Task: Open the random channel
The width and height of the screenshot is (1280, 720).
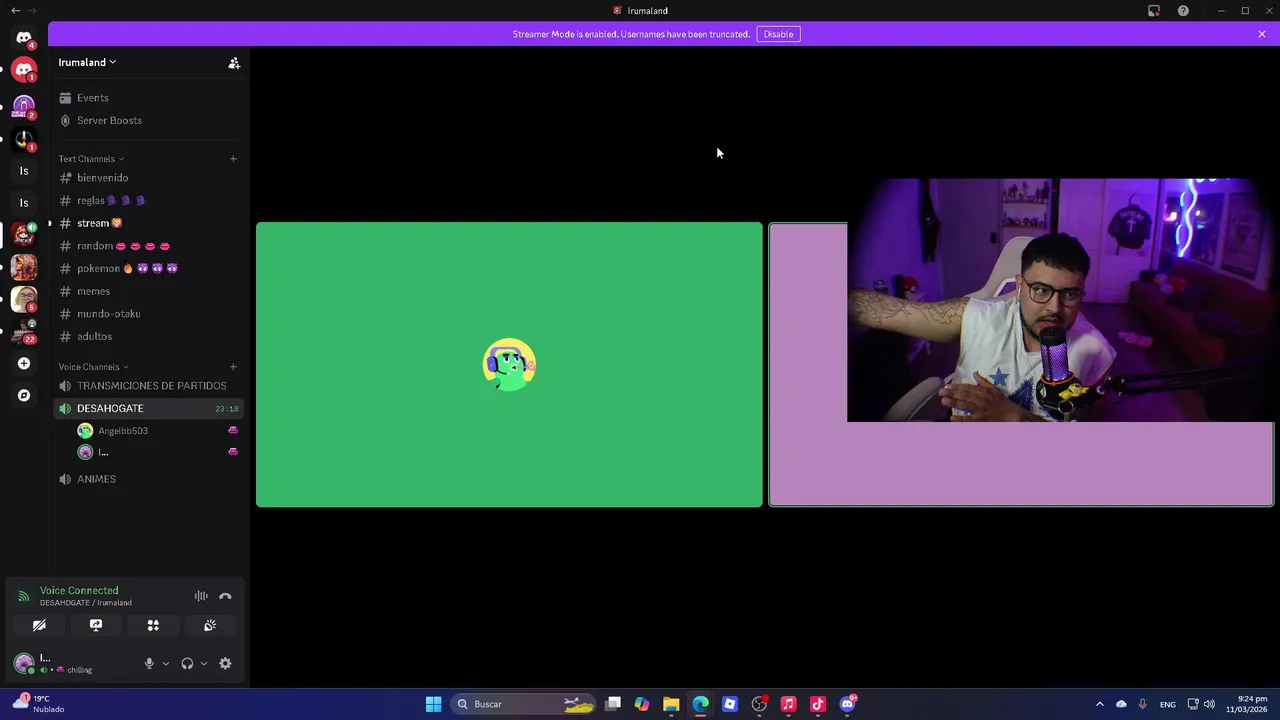Action: (x=147, y=246)
